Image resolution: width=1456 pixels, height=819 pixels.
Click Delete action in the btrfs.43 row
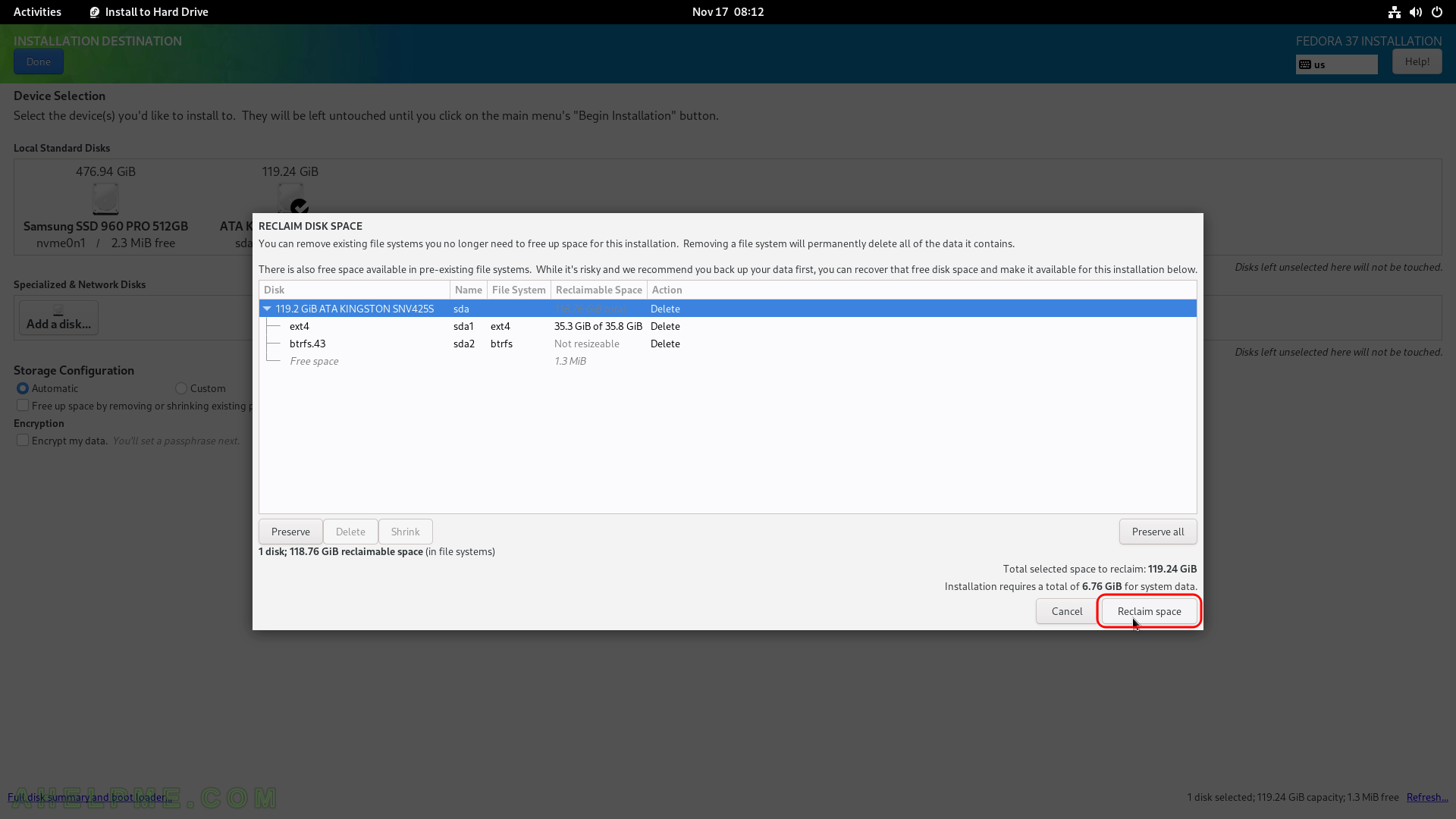click(x=665, y=344)
